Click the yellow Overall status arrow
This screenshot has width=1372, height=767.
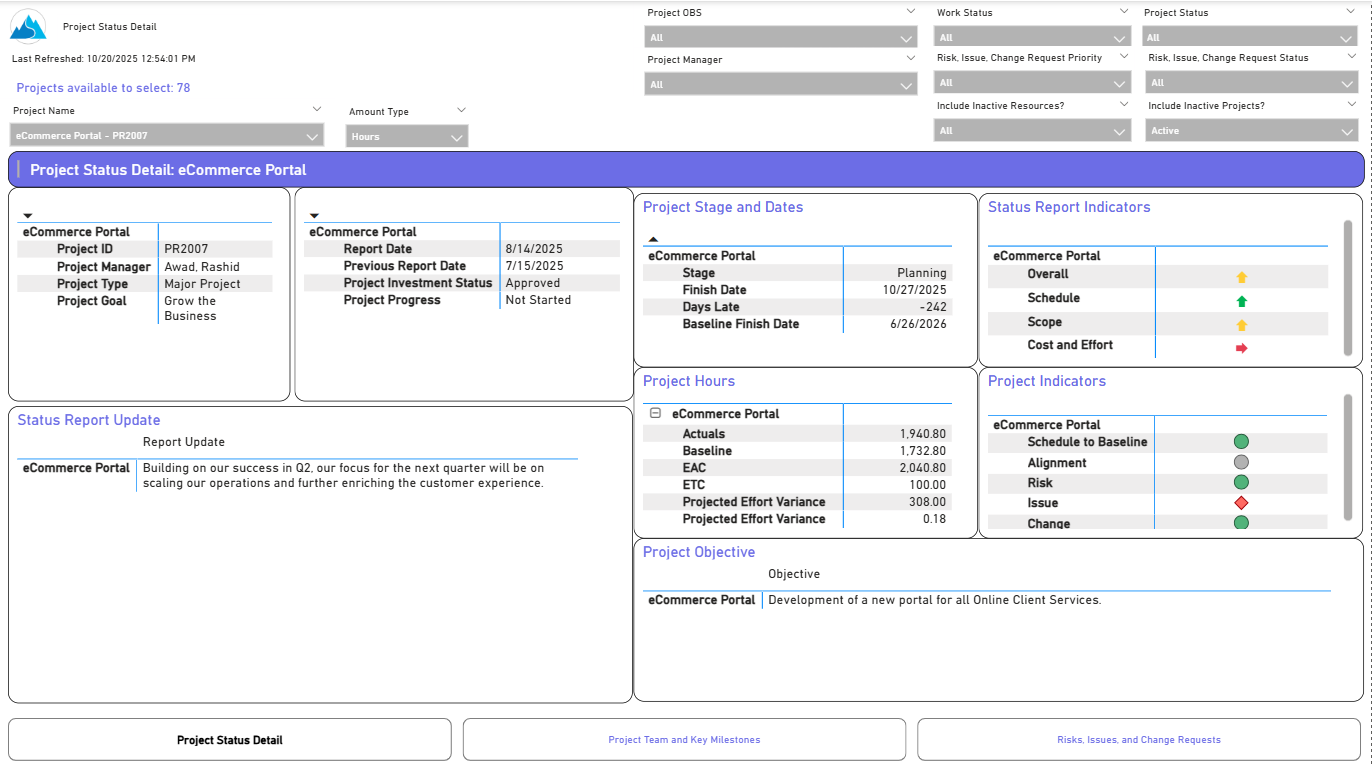pyautogui.click(x=1242, y=277)
